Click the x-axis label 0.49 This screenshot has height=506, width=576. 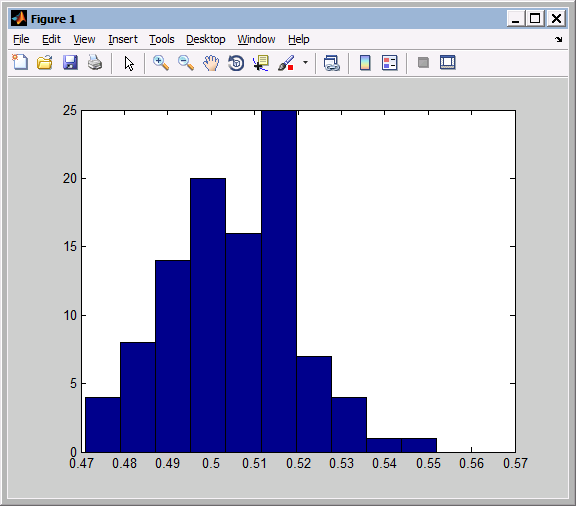(168, 463)
